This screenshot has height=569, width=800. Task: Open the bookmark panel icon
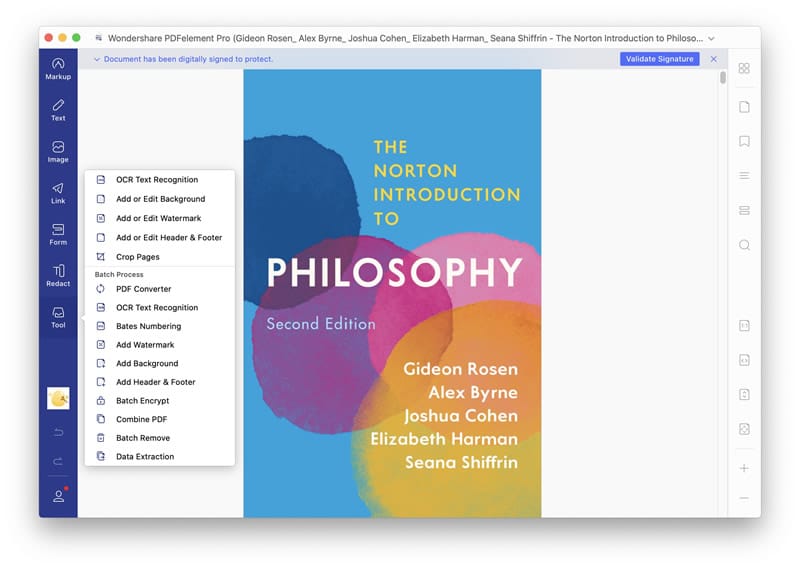click(x=744, y=141)
